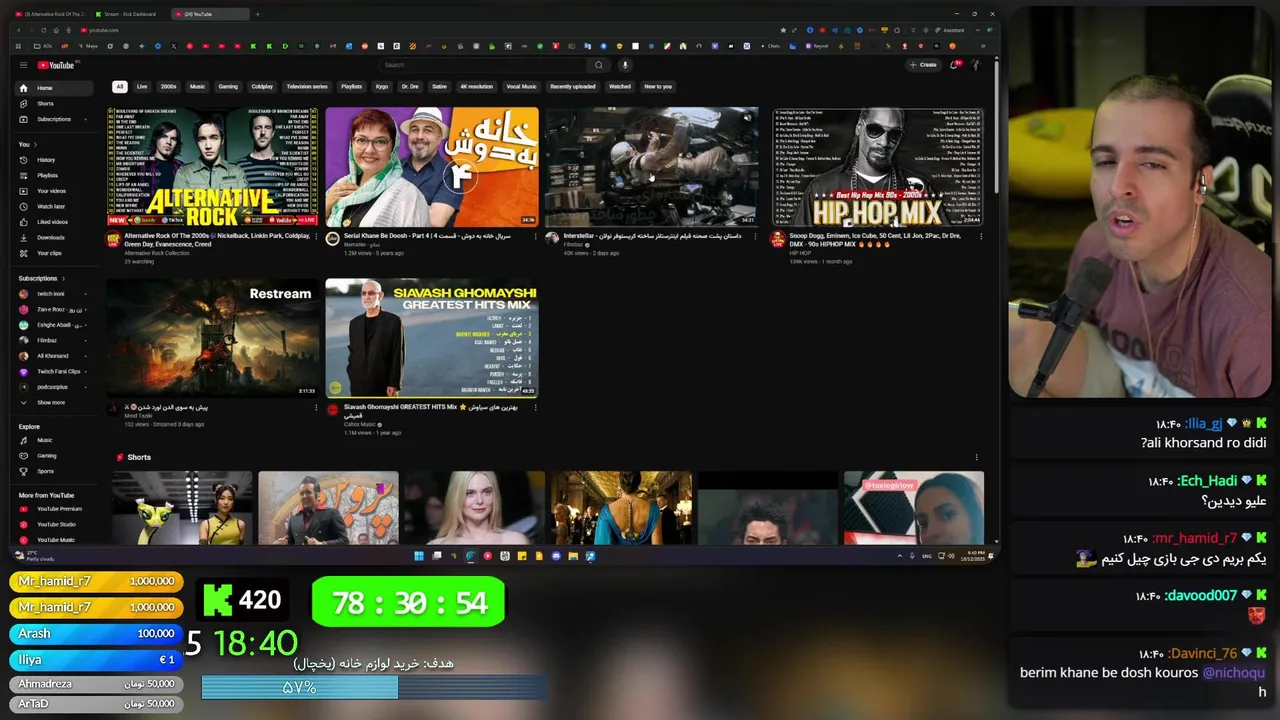Open Alternative Rock 2000s video thumbnail
The image size is (1280, 720).
[x=212, y=167]
